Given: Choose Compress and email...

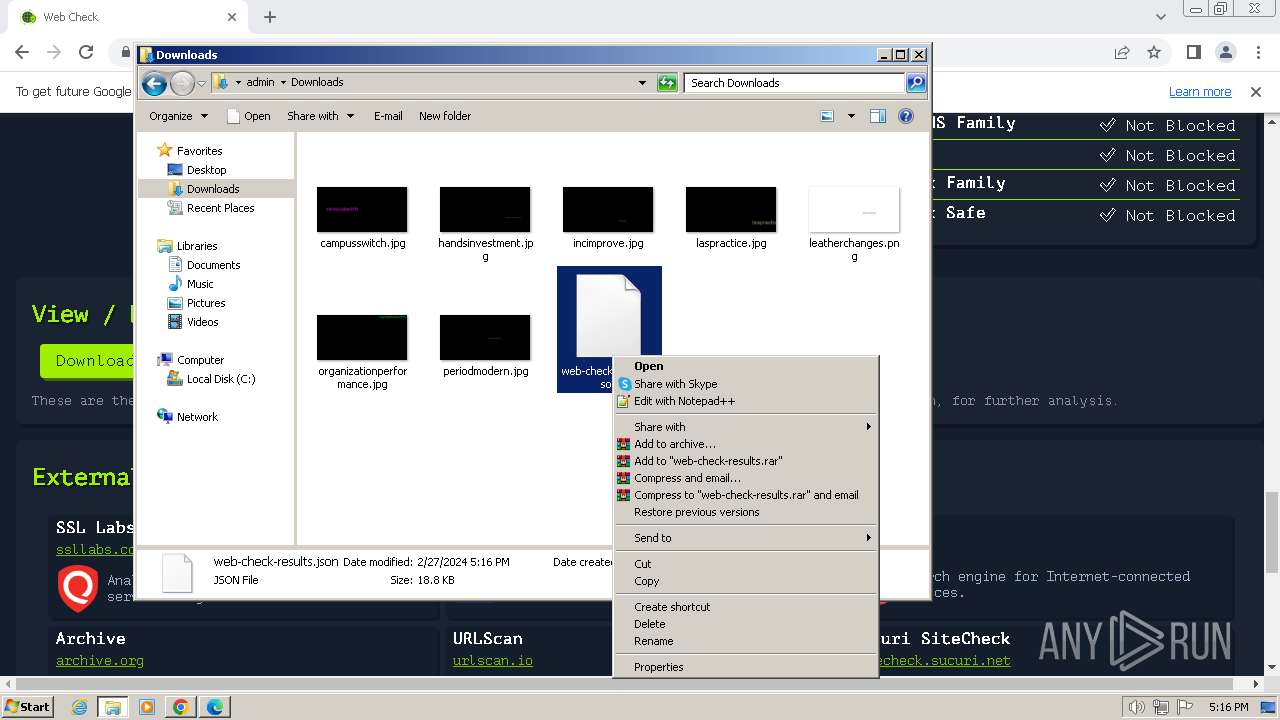Looking at the screenshot, I should click(x=745, y=478).
